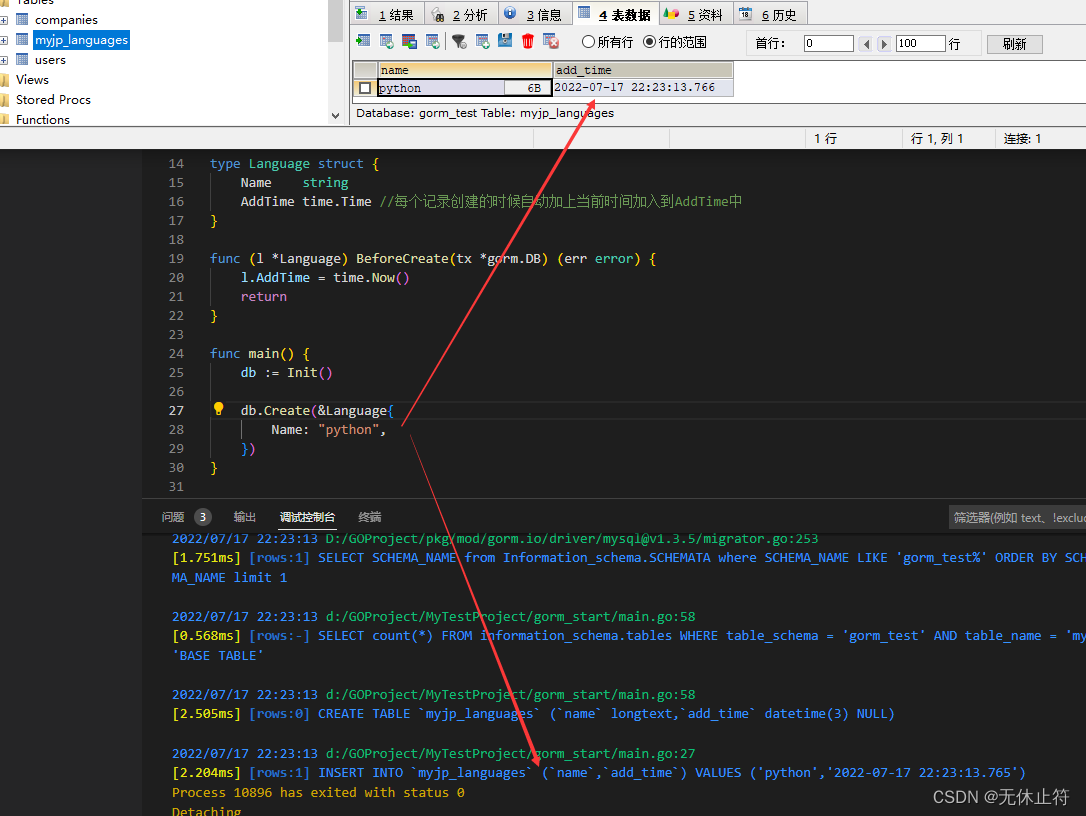Click the 2022-07-17 22:23:13.766 cell
The image size is (1086, 816).
click(x=643, y=88)
